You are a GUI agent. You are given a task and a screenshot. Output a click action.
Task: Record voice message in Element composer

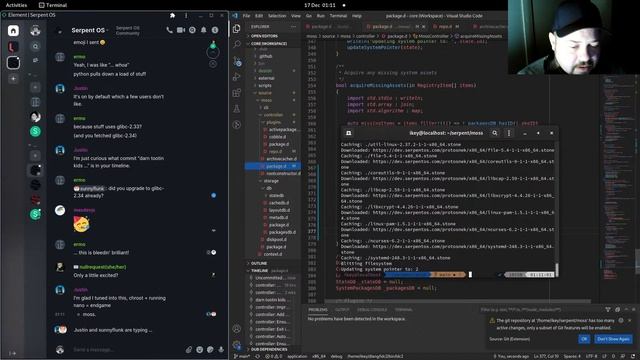221,349
